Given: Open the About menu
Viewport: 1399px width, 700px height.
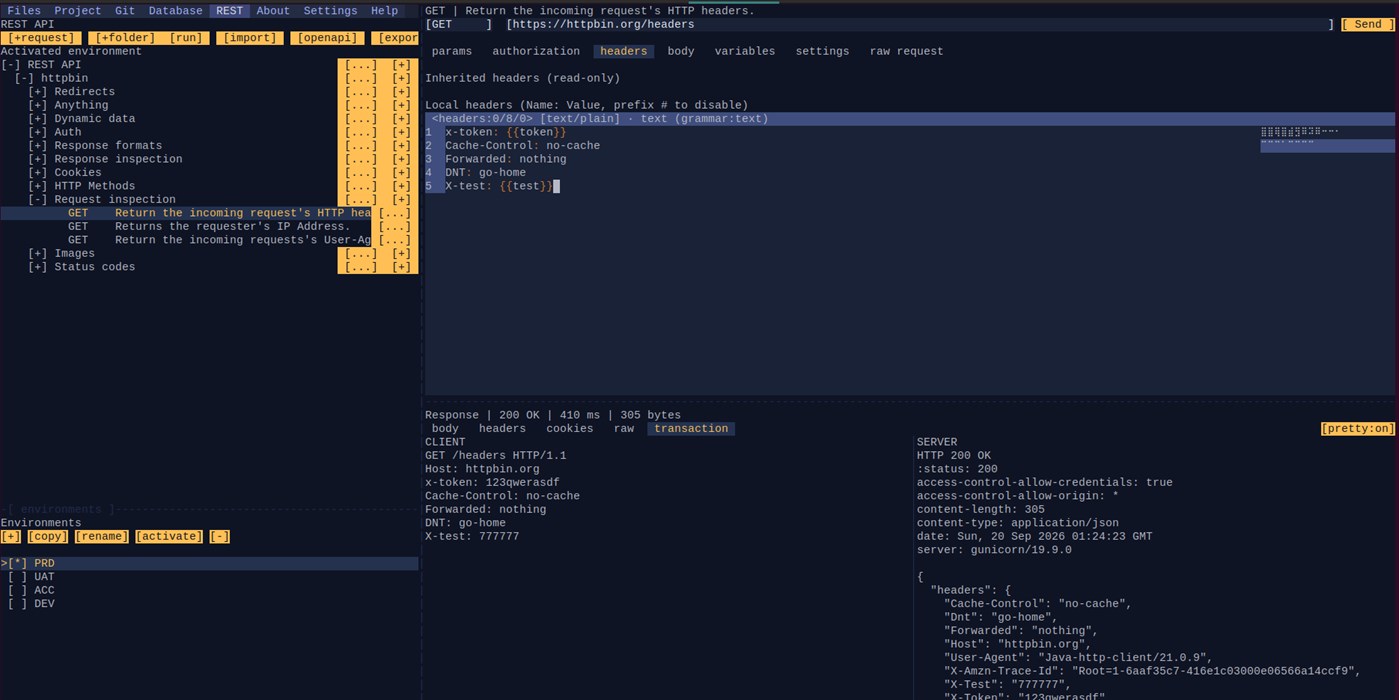Looking at the screenshot, I should click(x=273, y=11).
